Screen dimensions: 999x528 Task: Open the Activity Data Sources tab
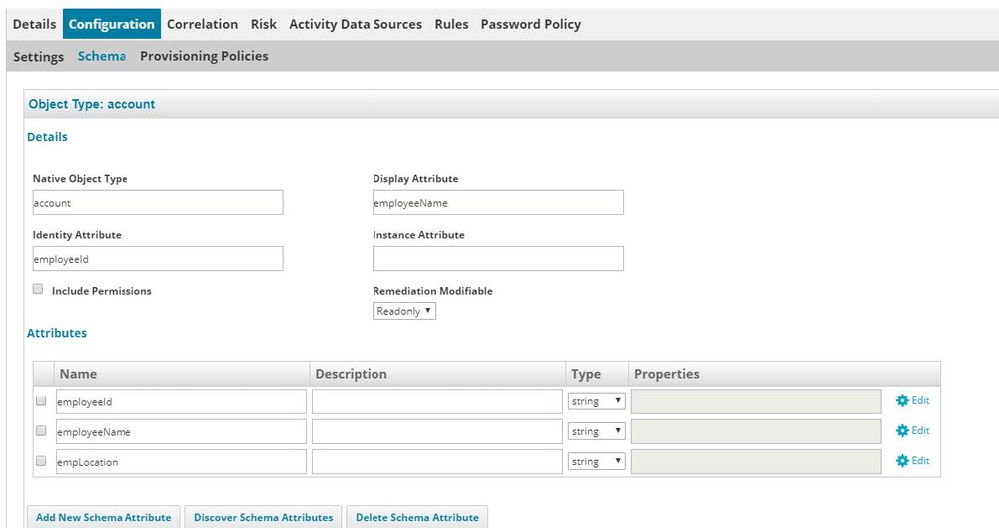[356, 24]
